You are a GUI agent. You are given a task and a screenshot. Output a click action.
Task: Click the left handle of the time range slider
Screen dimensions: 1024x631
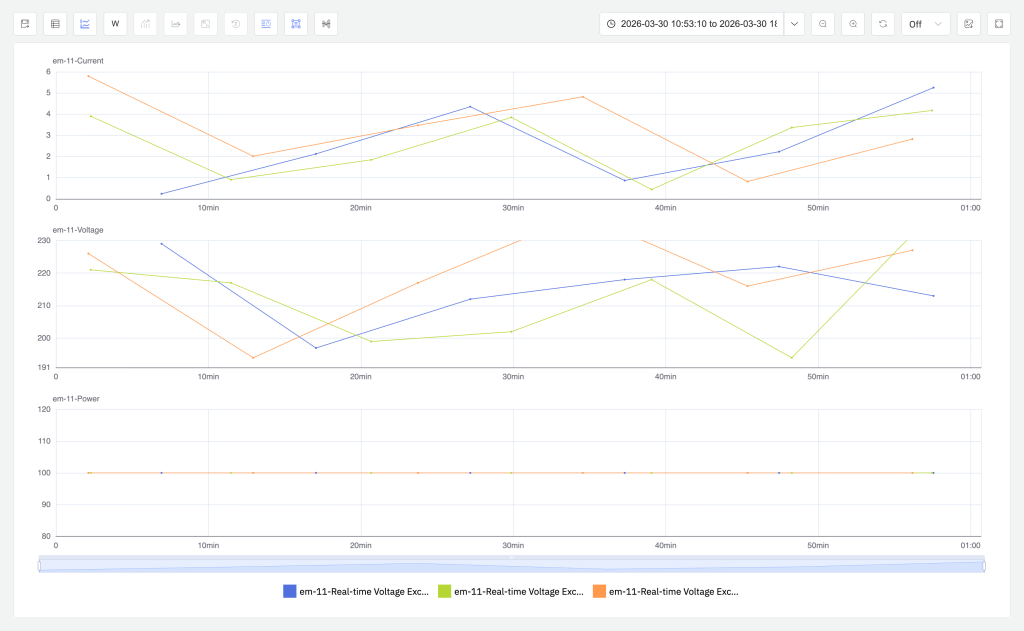point(40,565)
